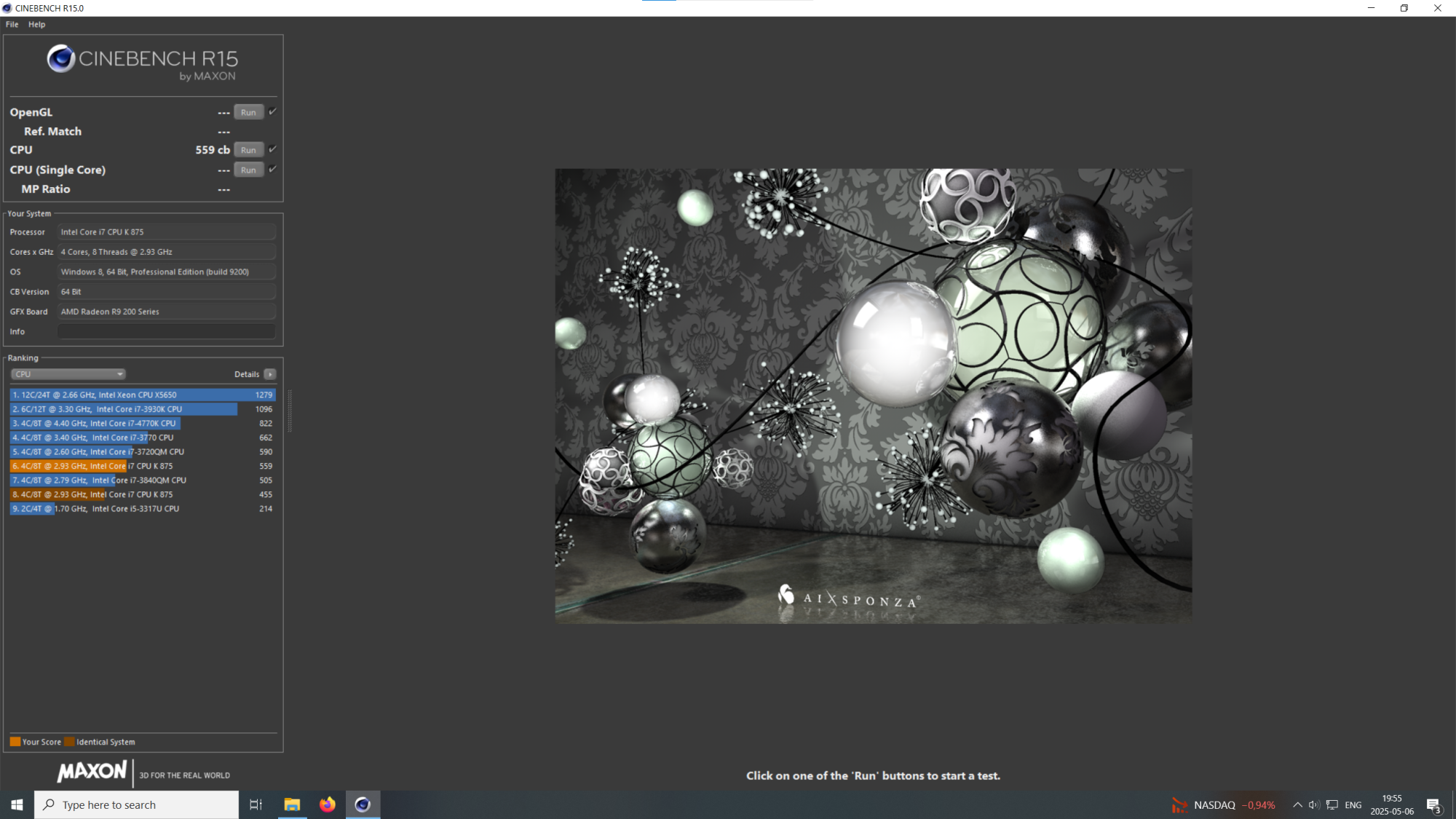Click Cinebench icon in the taskbar
Image resolution: width=1456 pixels, height=819 pixels.
363,804
